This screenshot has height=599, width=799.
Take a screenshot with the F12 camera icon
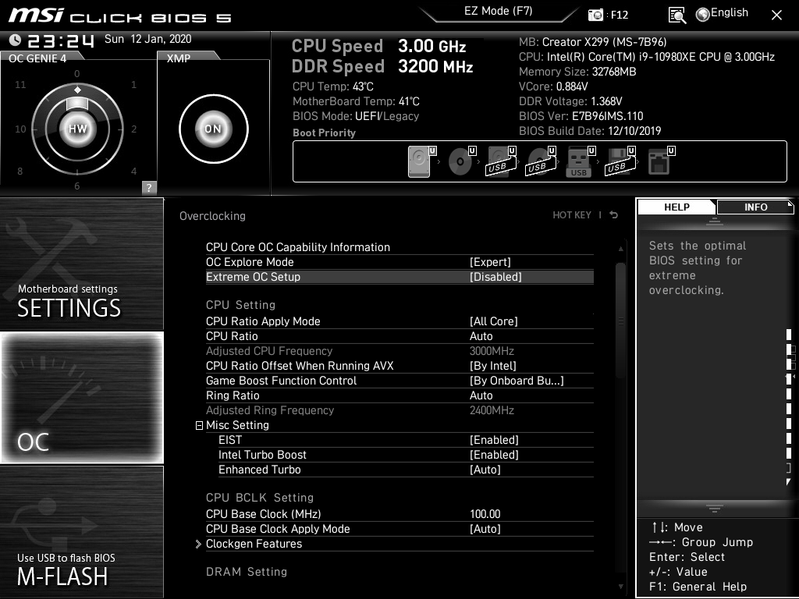pos(595,15)
